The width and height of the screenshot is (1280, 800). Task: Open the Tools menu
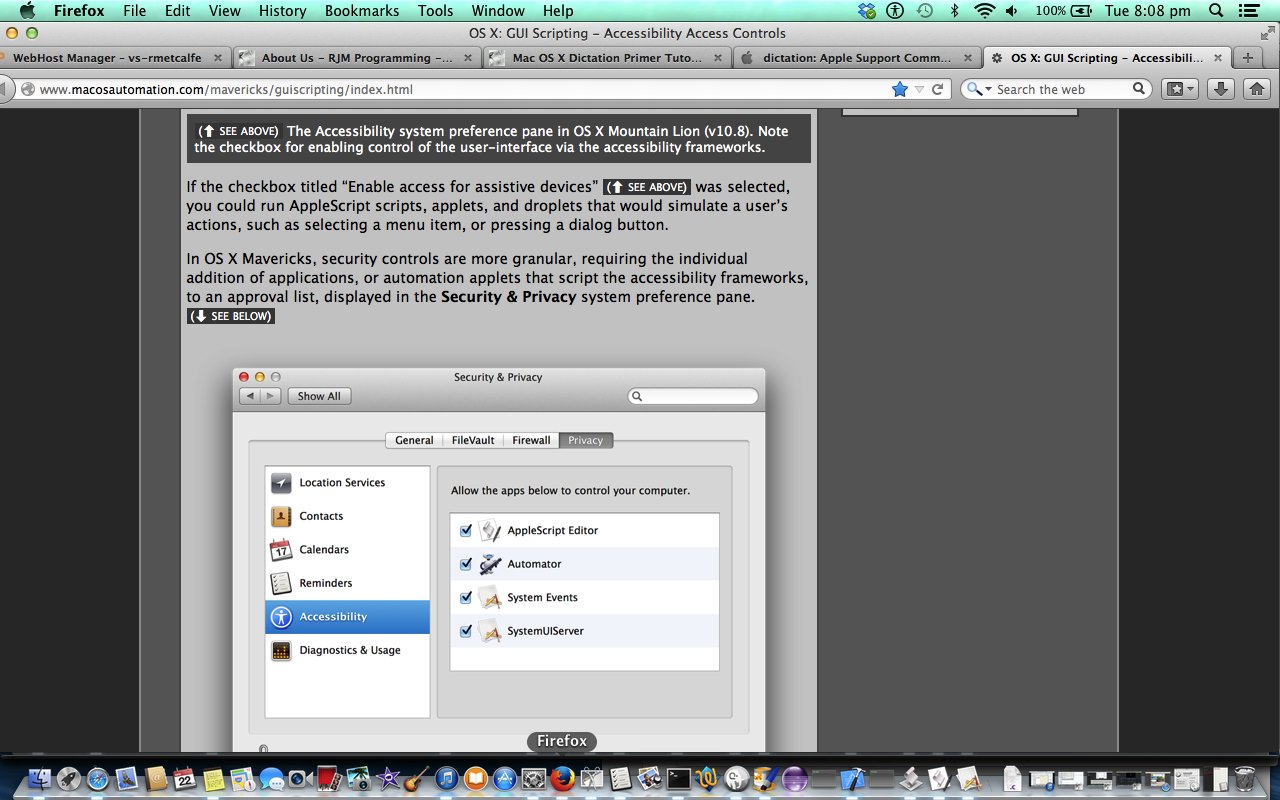pos(436,11)
